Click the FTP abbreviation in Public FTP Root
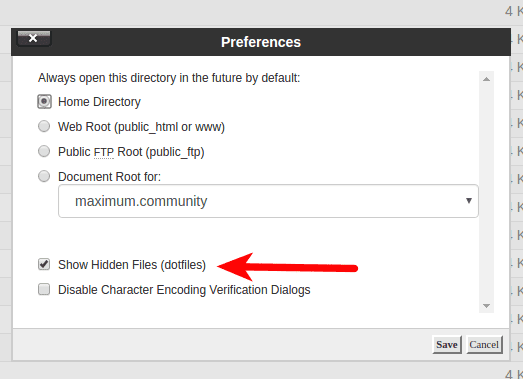This screenshot has height=379, width=524. pos(104,152)
